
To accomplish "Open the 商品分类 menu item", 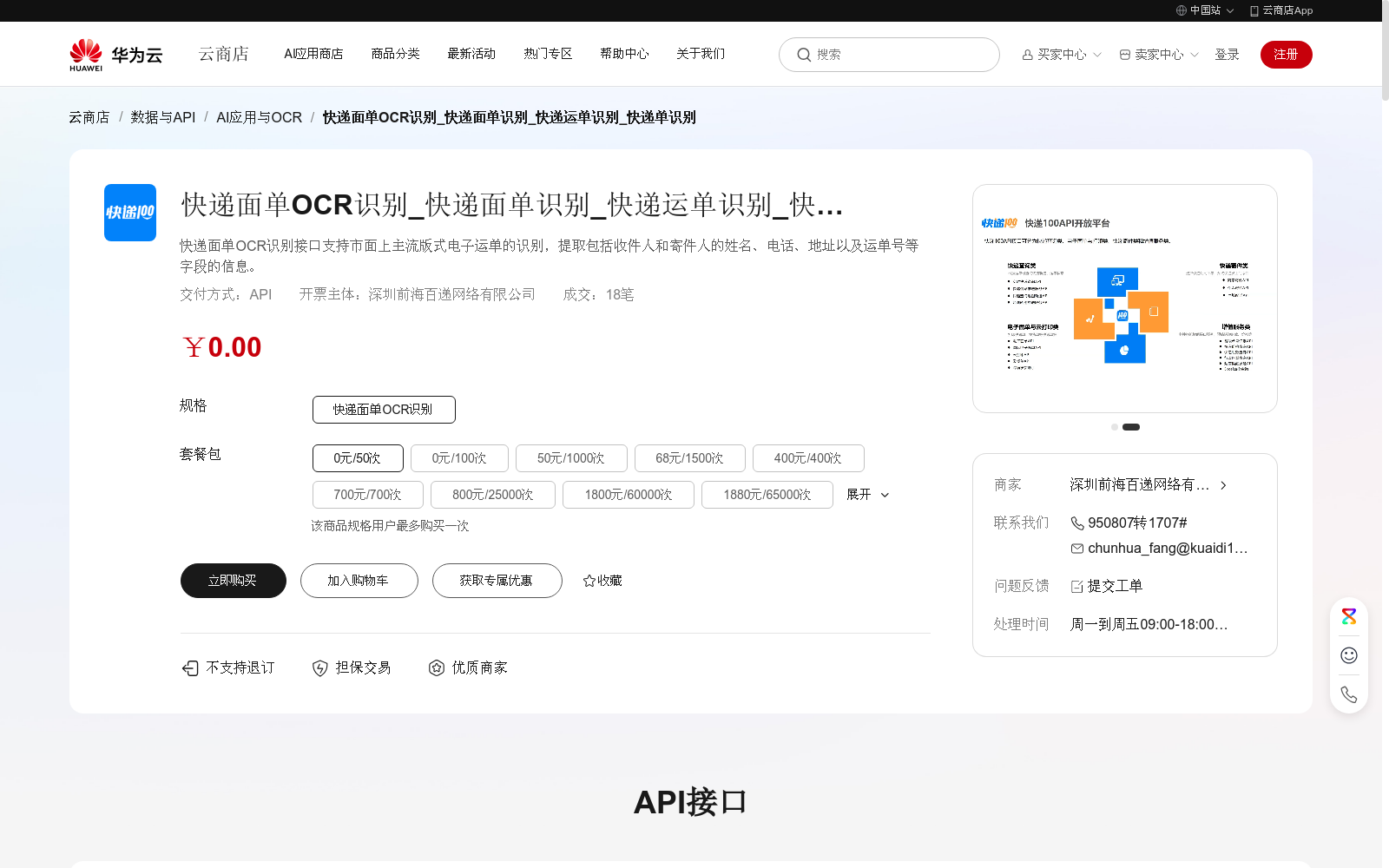I will [396, 54].
